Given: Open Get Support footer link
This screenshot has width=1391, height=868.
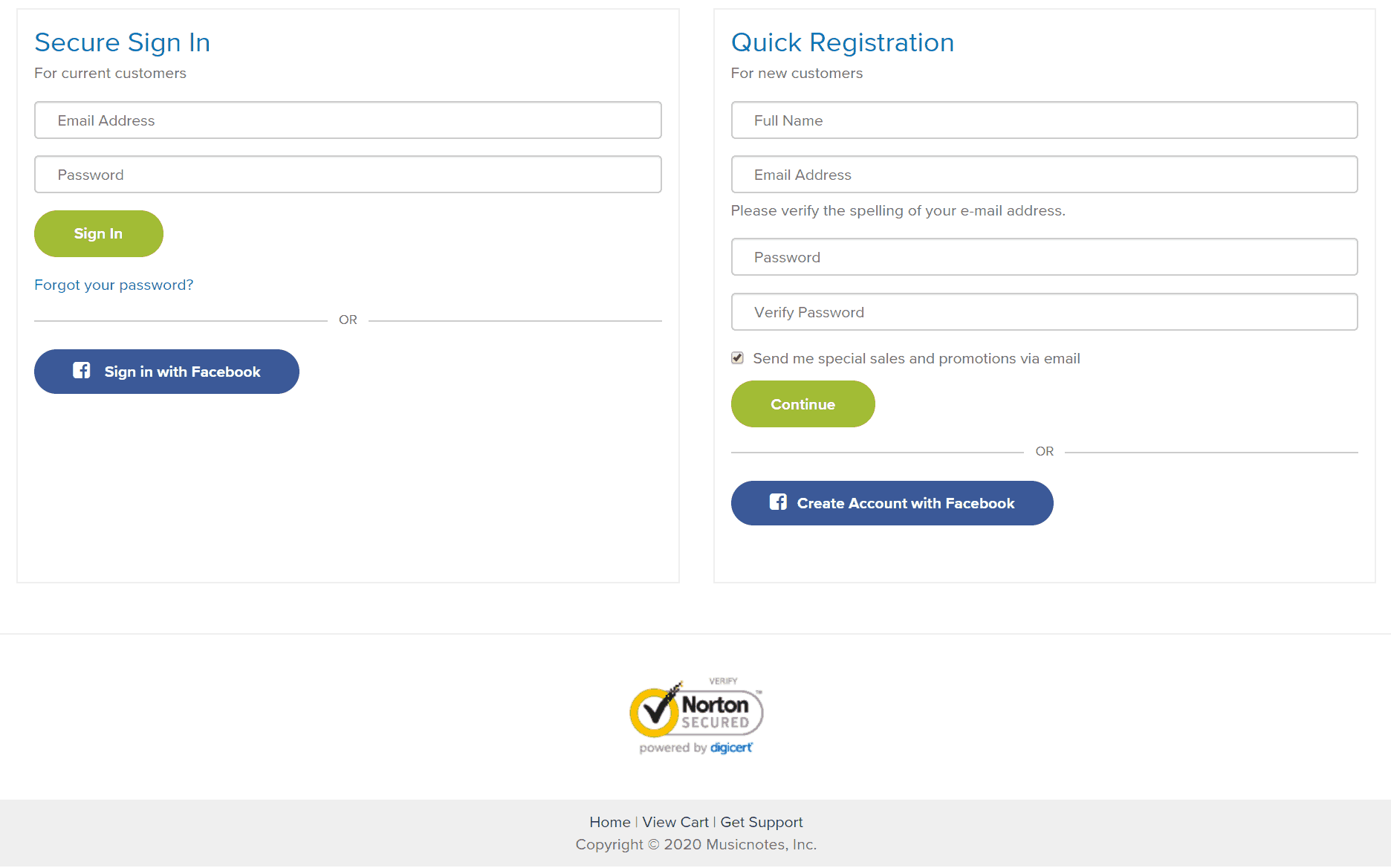Looking at the screenshot, I should (762, 822).
